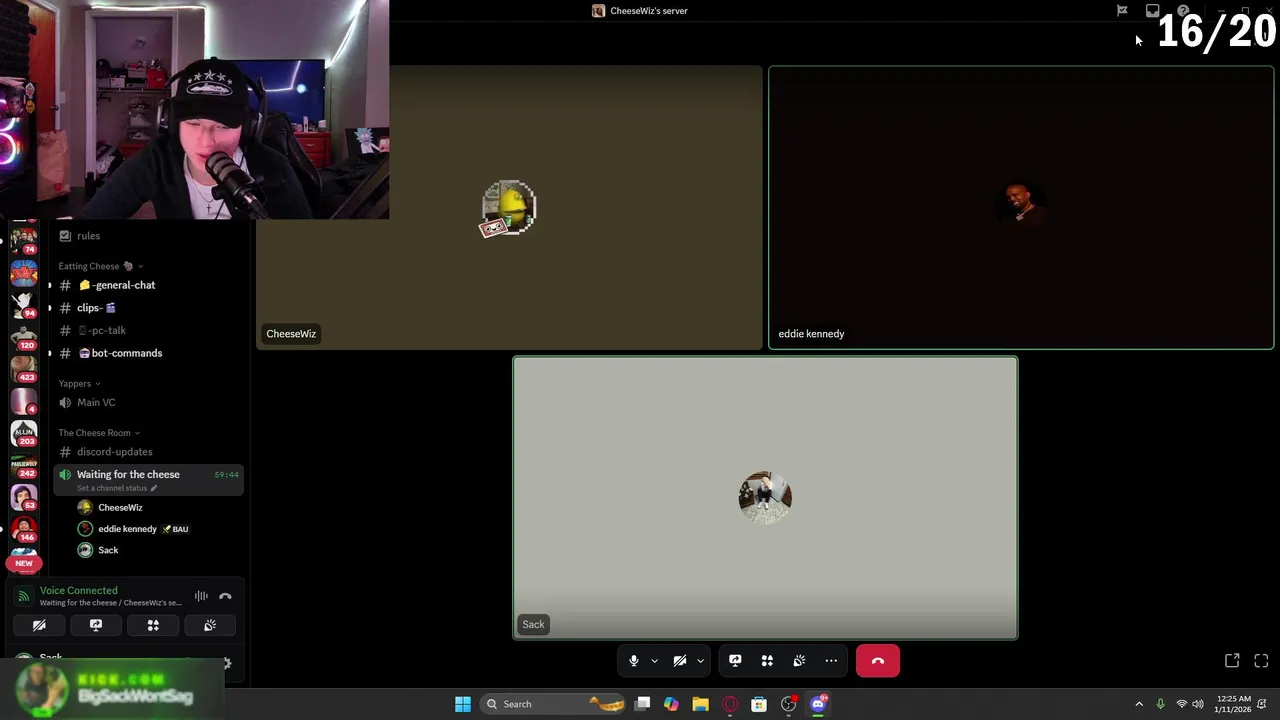This screenshot has height=720, width=1280.
Task: Open OBS Studio from taskbar
Action: coord(789,704)
